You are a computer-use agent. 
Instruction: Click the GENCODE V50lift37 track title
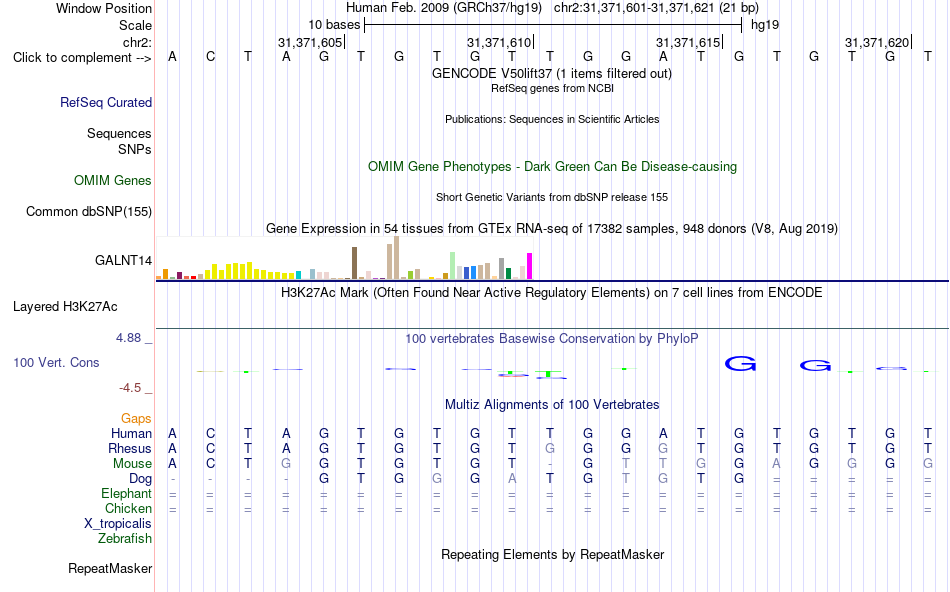pos(552,73)
